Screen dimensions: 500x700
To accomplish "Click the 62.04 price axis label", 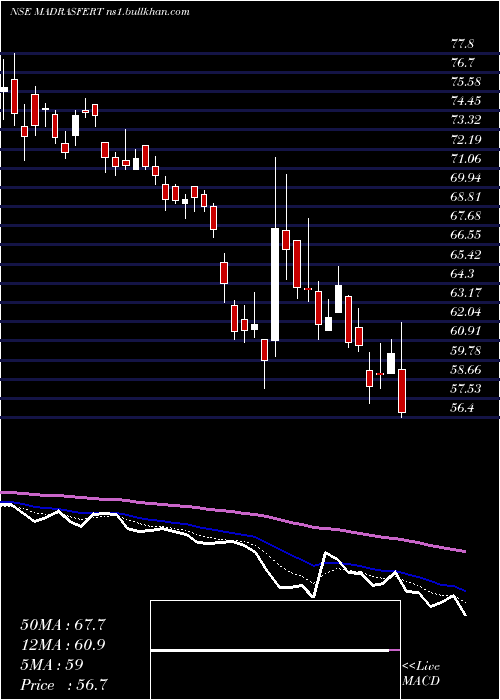I will (x=466, y=312).
